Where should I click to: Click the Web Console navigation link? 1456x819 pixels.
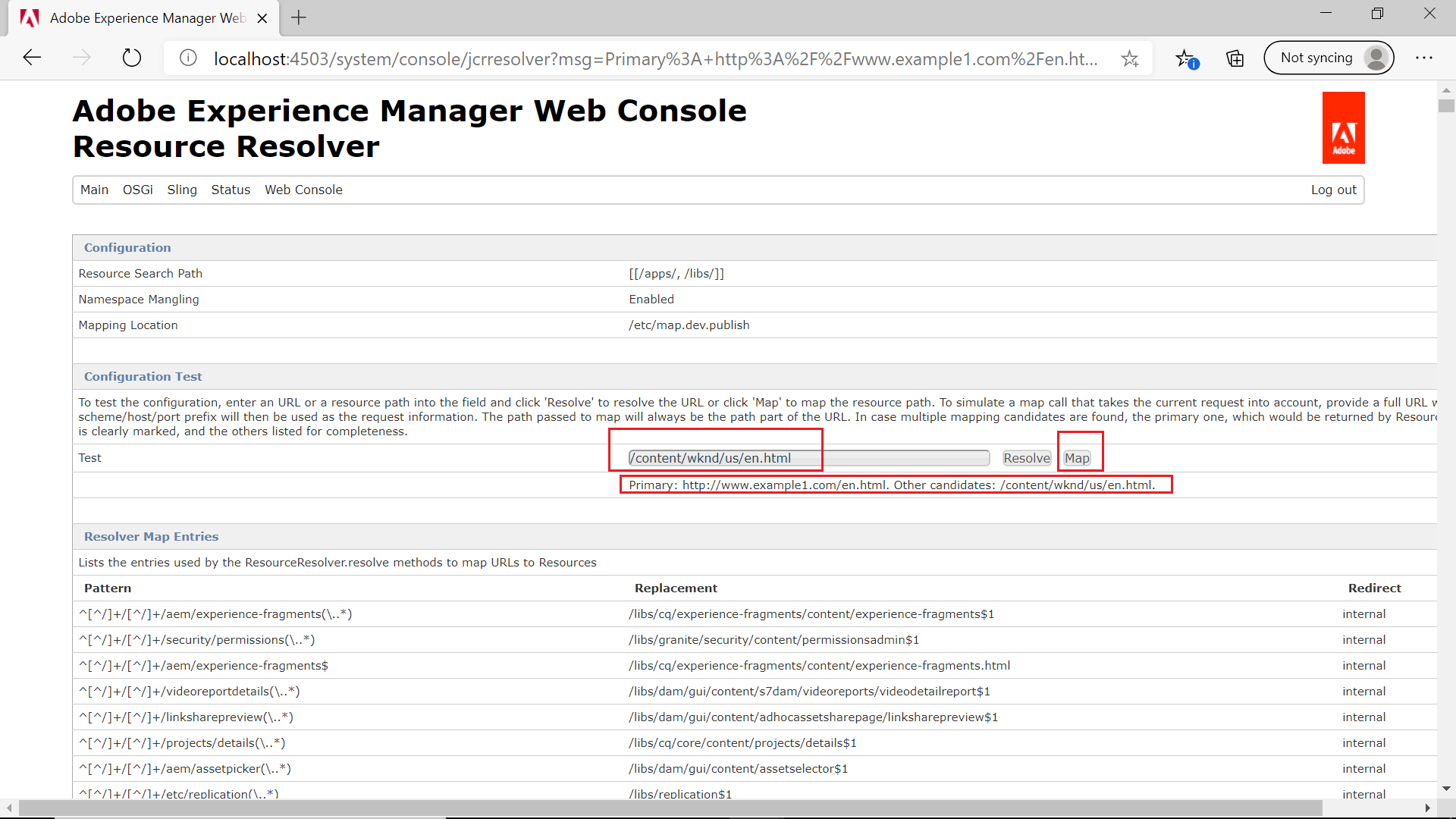303,190
